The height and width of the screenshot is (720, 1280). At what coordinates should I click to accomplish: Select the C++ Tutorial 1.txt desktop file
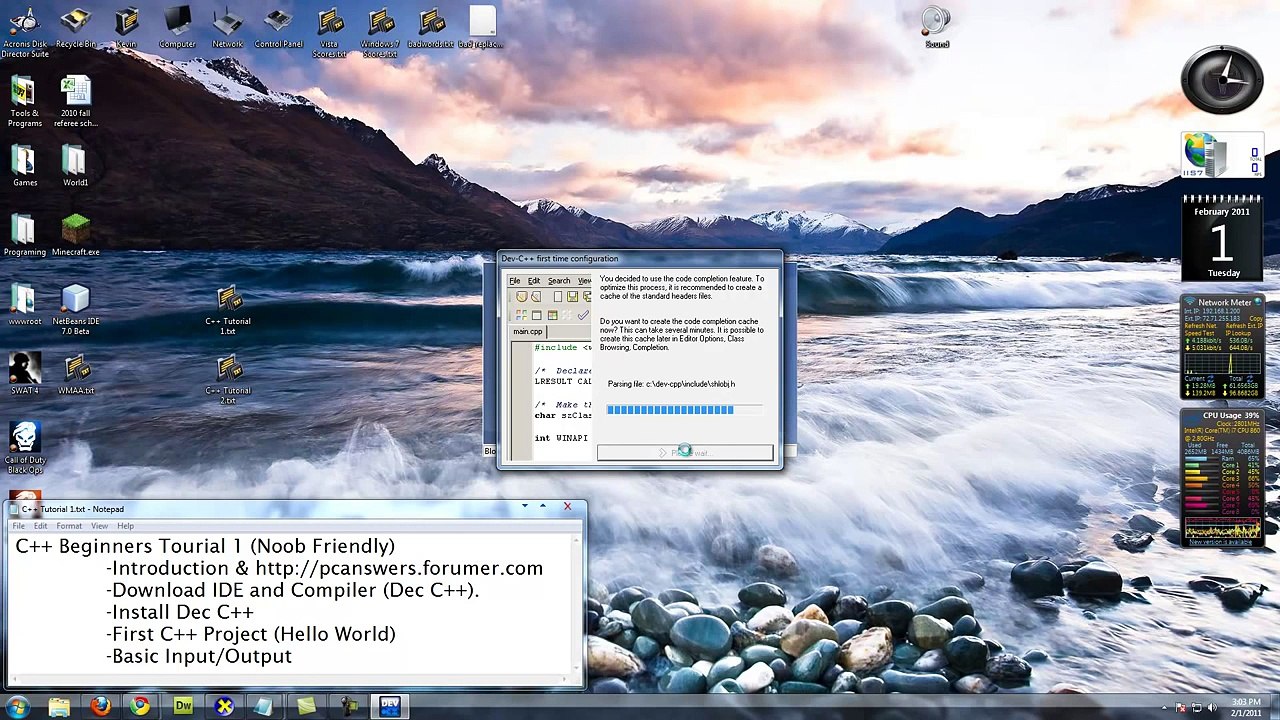click(228, 310)
